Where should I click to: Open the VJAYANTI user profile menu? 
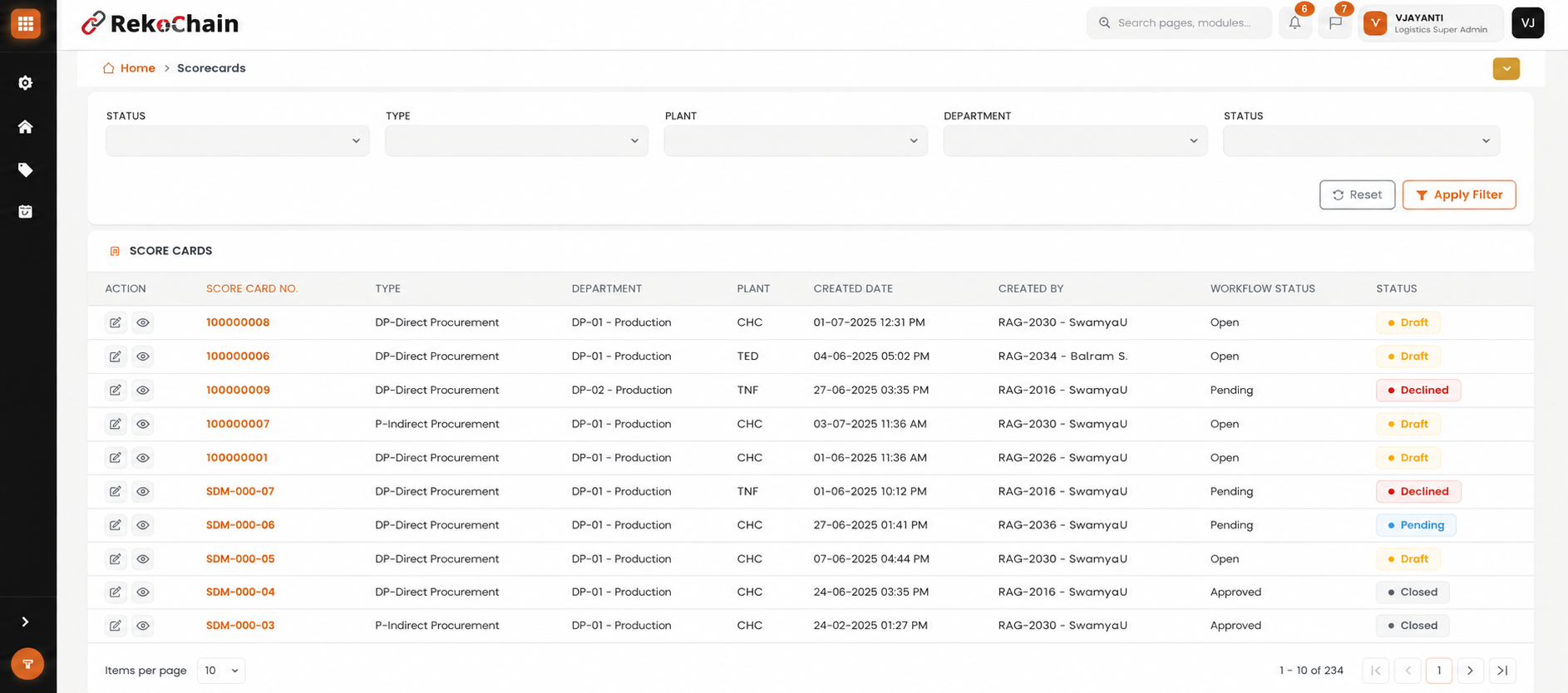[1430, 23]
